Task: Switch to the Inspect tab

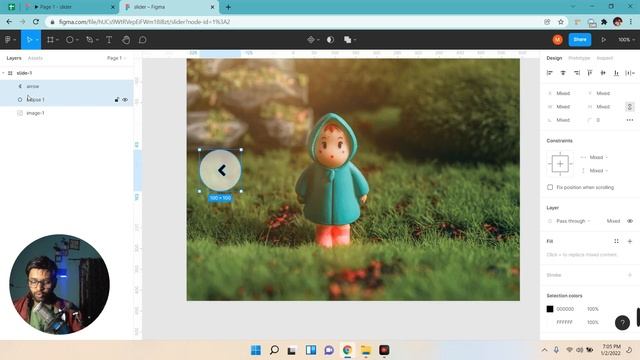Action: (x=604, y=58)
